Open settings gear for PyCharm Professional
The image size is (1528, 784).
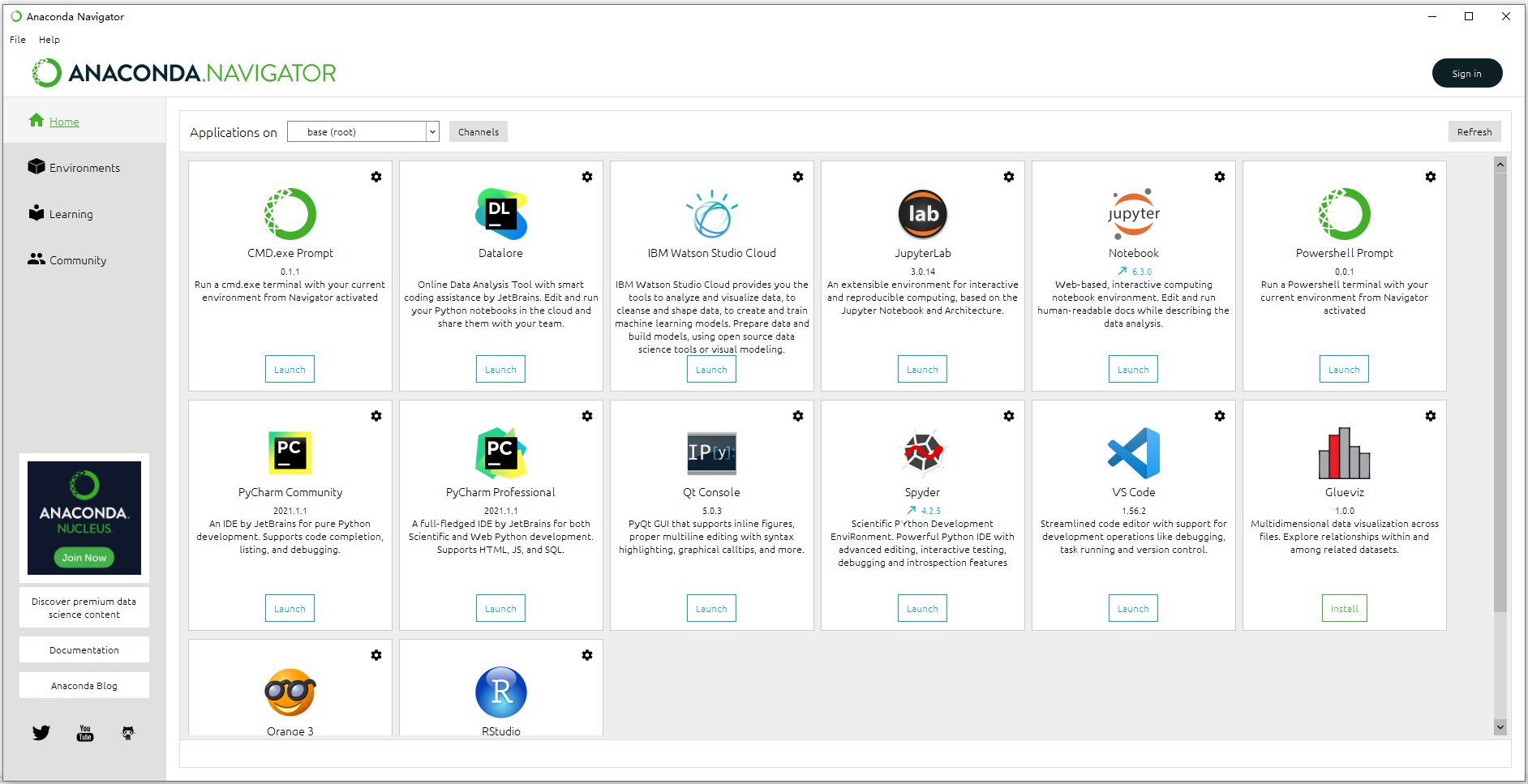click(587, 416)
